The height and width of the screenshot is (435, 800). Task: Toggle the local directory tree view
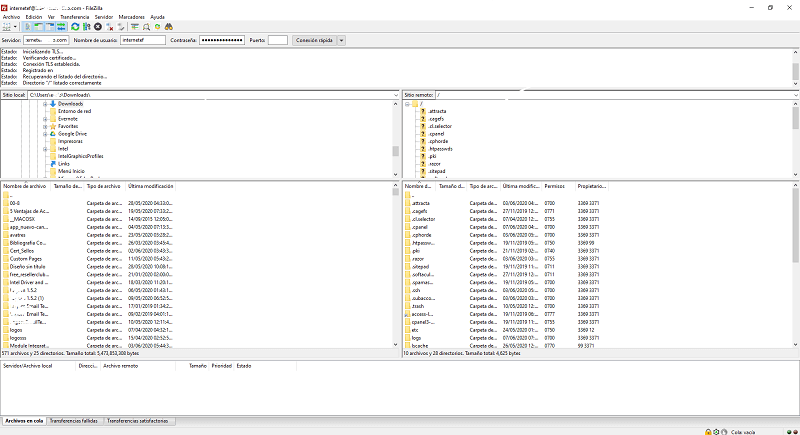[x=38, y=27]
